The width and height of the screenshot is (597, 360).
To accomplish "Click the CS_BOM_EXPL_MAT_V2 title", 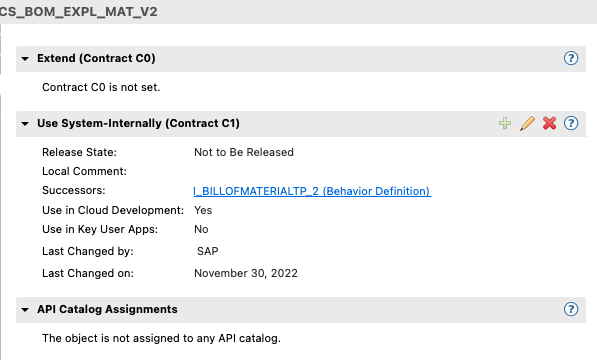I will click(x=78, y=12).
